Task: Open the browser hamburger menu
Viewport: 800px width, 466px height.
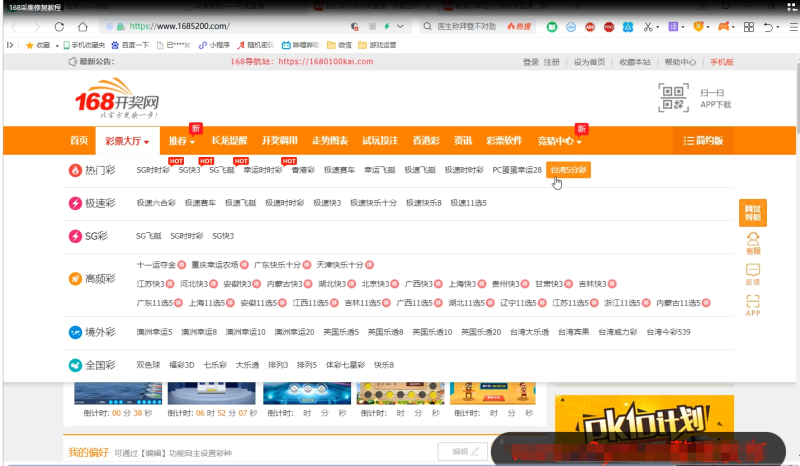Action: (x=794, y=27)
